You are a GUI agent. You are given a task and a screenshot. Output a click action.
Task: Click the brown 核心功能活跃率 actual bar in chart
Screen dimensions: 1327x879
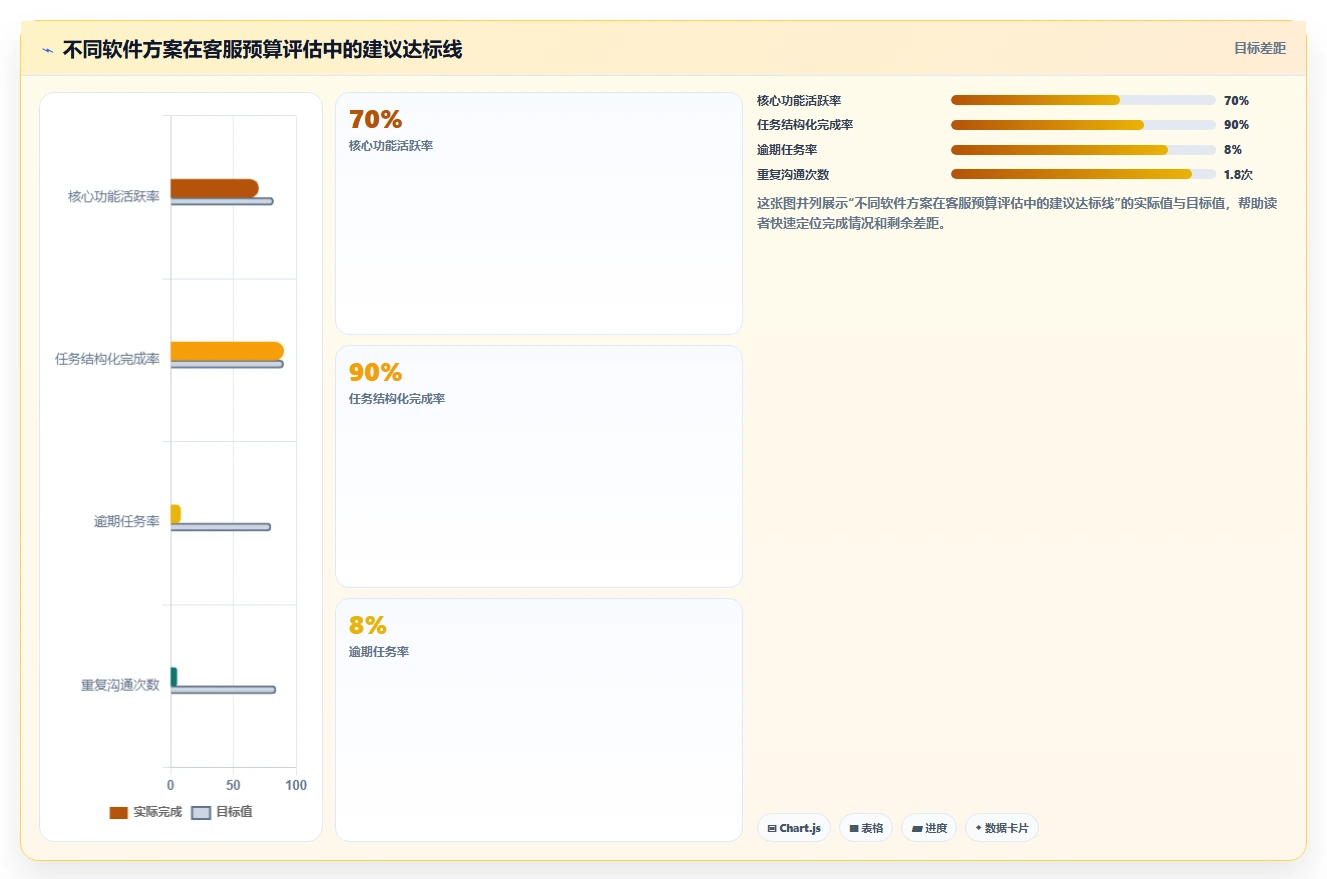click(214, 188)
